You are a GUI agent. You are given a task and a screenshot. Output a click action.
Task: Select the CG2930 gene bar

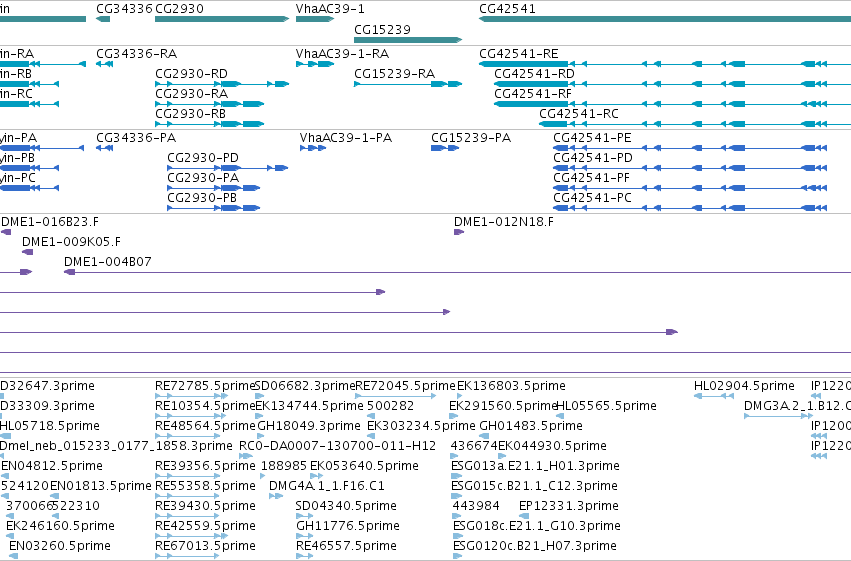(222, 19)
